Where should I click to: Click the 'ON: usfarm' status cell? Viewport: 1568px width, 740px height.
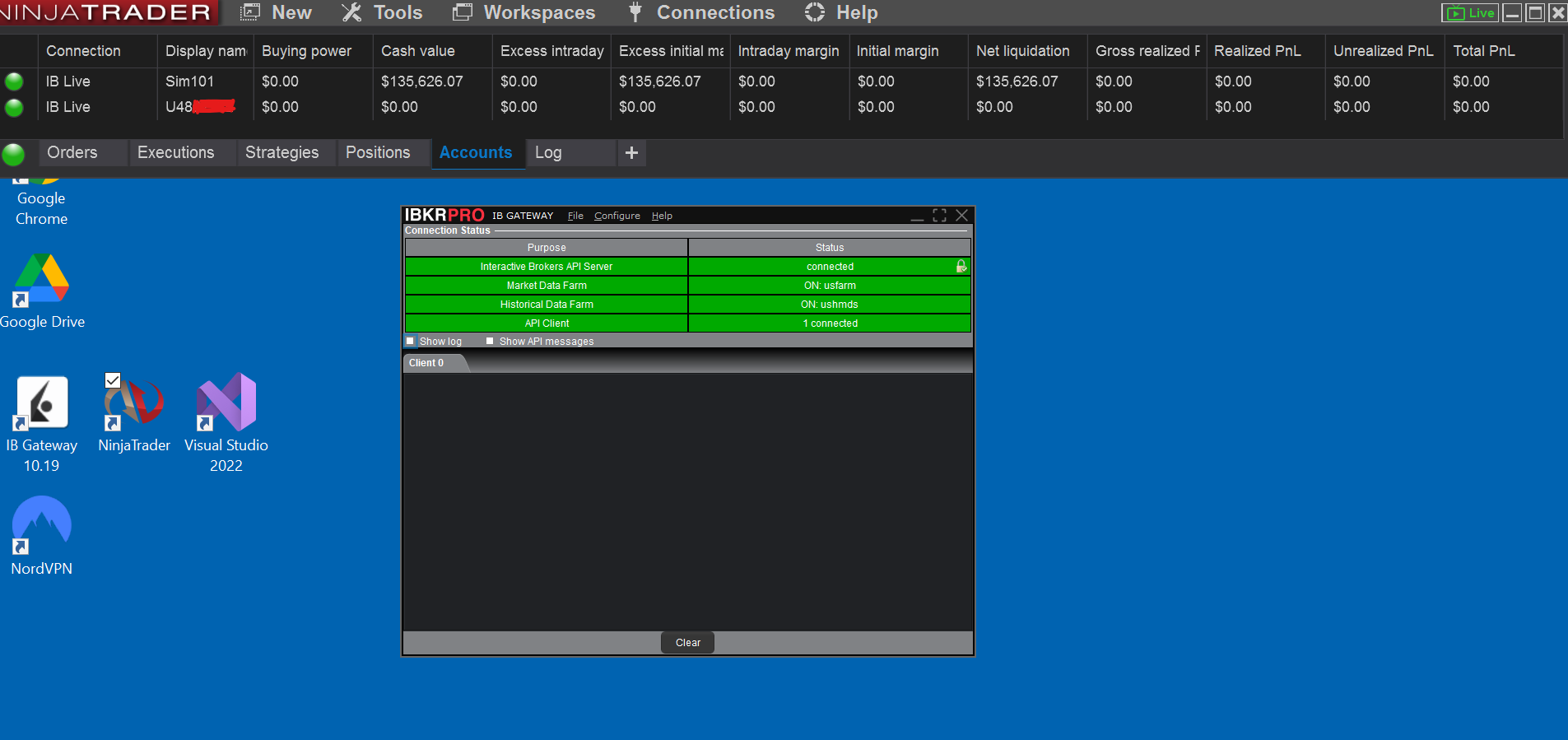(x=830, y=285)
